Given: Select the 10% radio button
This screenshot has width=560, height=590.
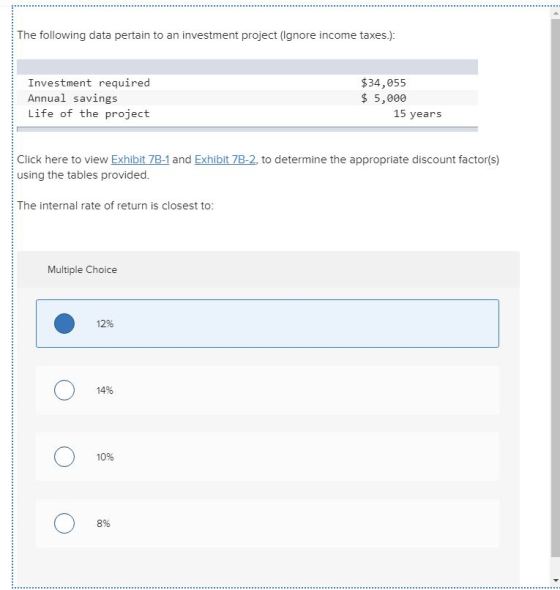Looking at the screenshot, I should (64, 457).
